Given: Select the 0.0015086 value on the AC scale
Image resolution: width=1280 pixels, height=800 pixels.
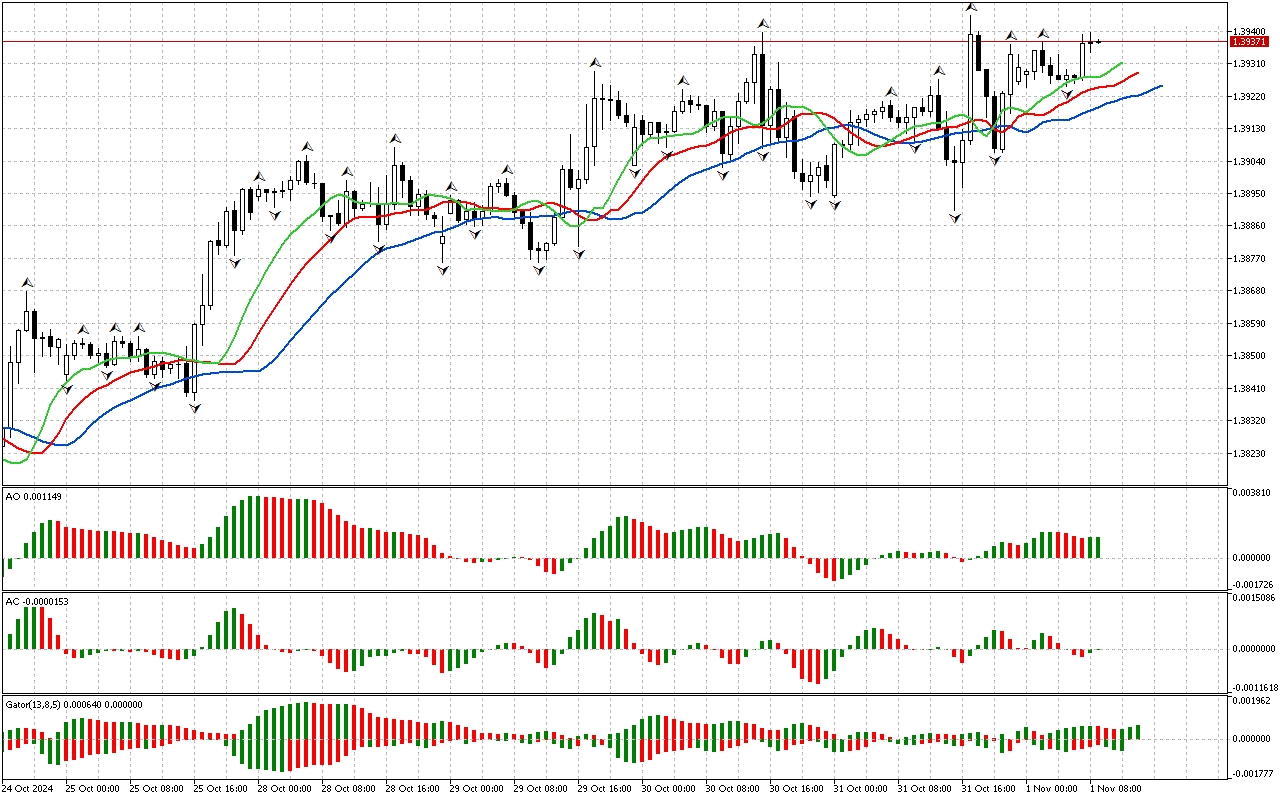Looking at the screenshot, I should [x=1253, y=598].
